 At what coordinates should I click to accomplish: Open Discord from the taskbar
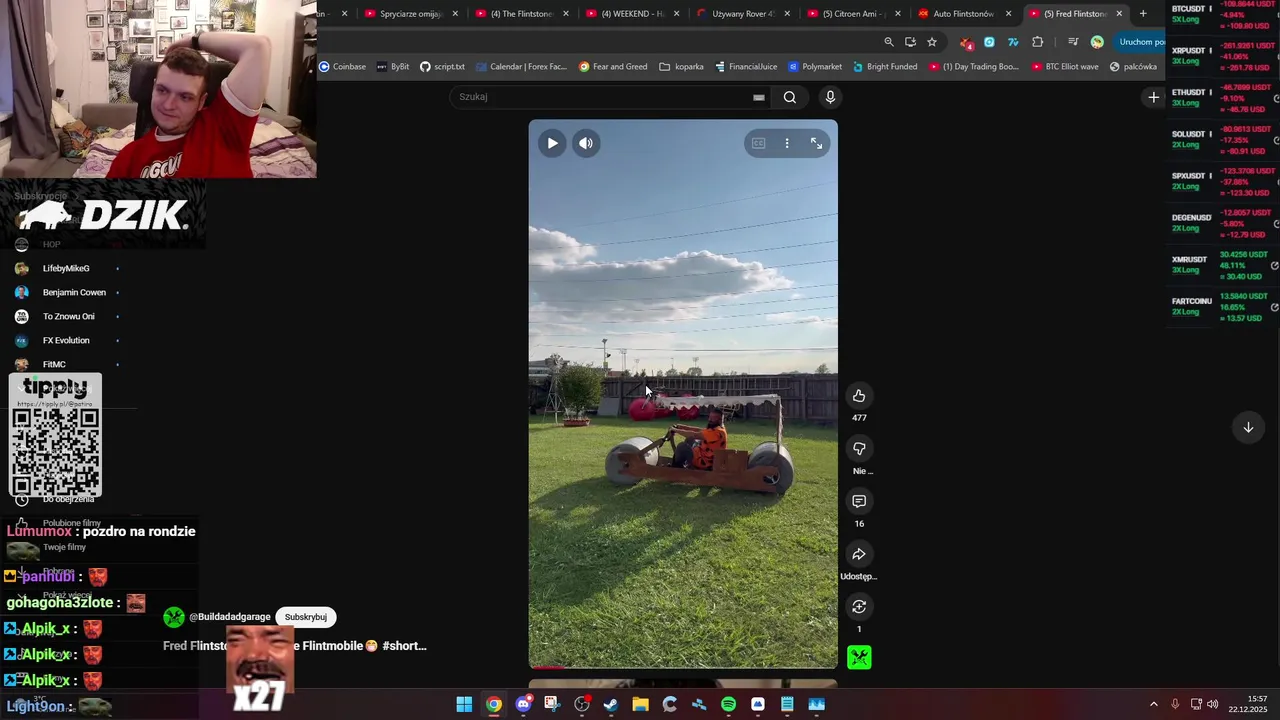[523, 704]
